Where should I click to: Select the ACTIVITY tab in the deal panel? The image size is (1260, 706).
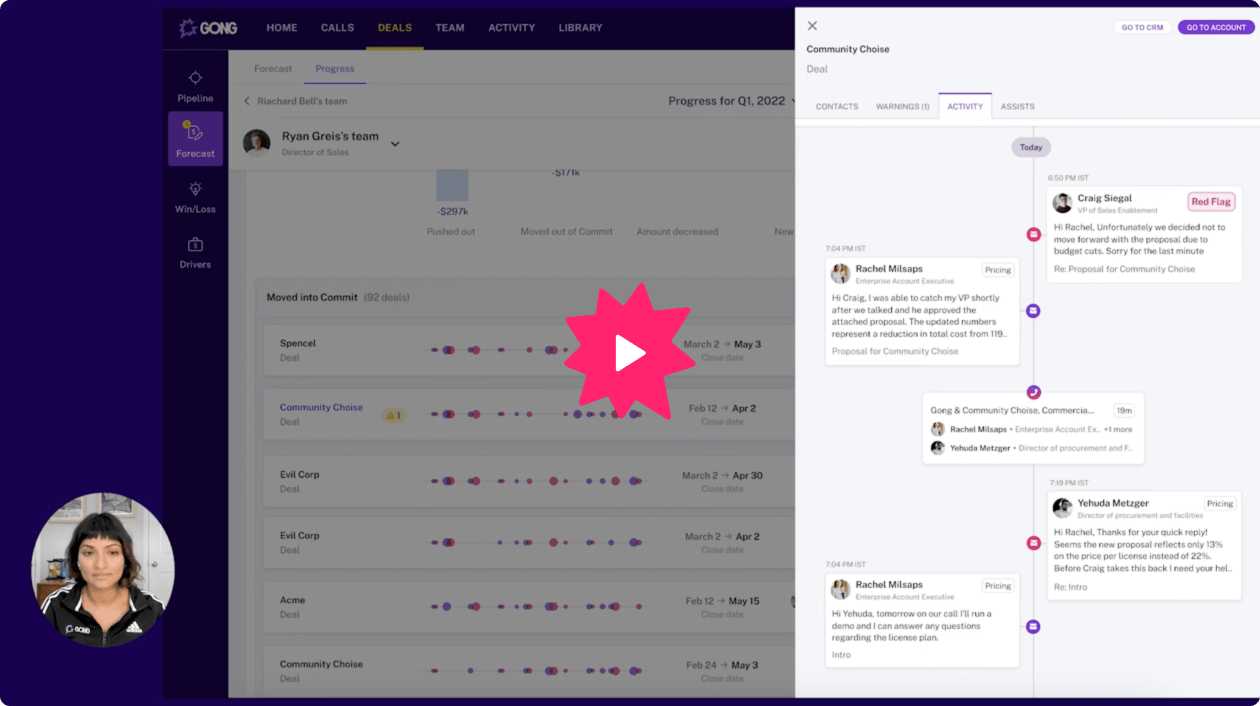[x=965, y=107]
